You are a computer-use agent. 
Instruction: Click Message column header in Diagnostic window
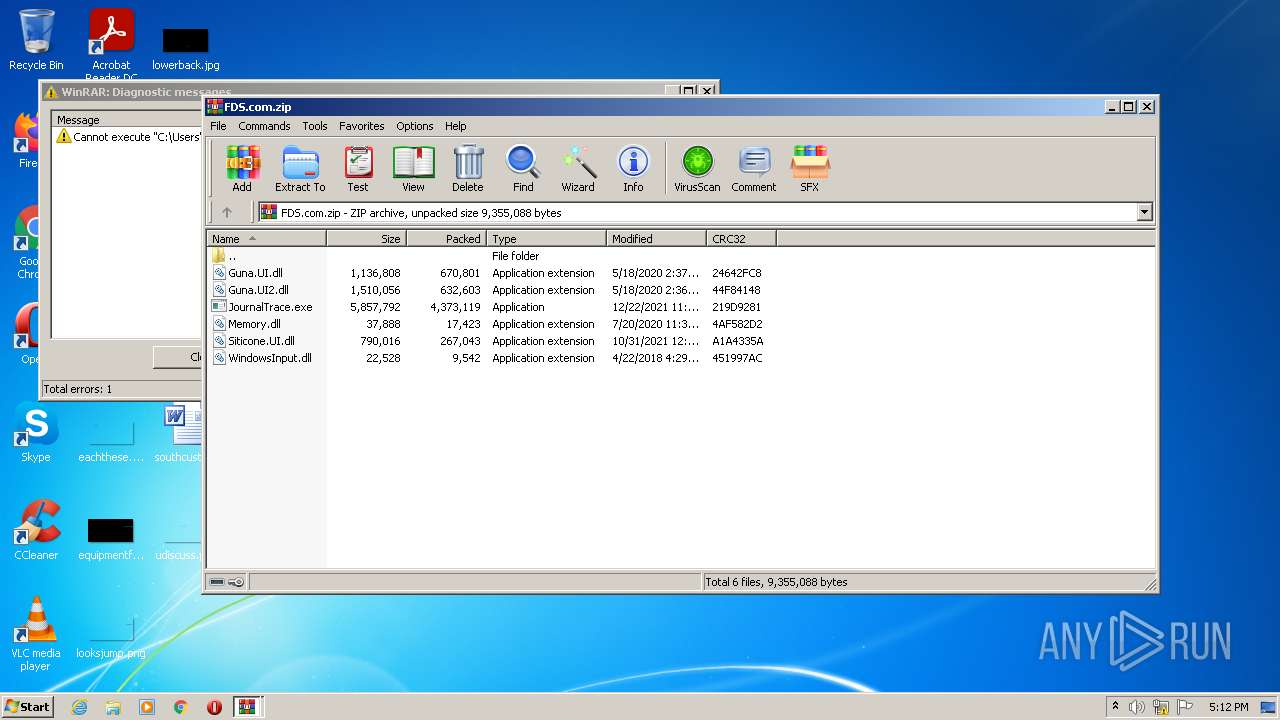pos(127,120)
